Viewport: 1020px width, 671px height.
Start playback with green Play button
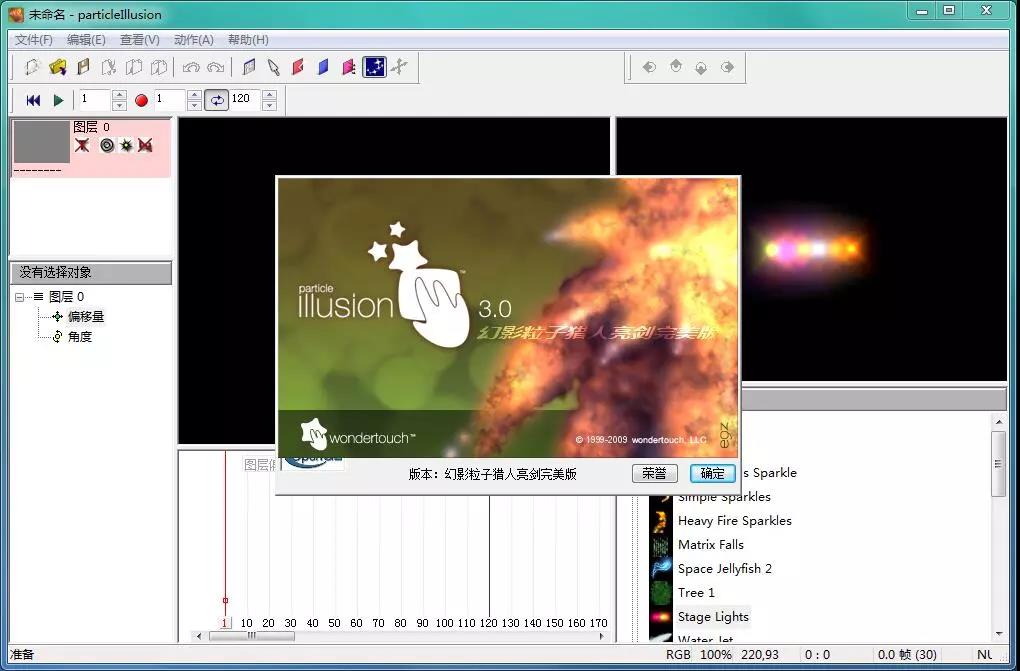tap(59, 100)
